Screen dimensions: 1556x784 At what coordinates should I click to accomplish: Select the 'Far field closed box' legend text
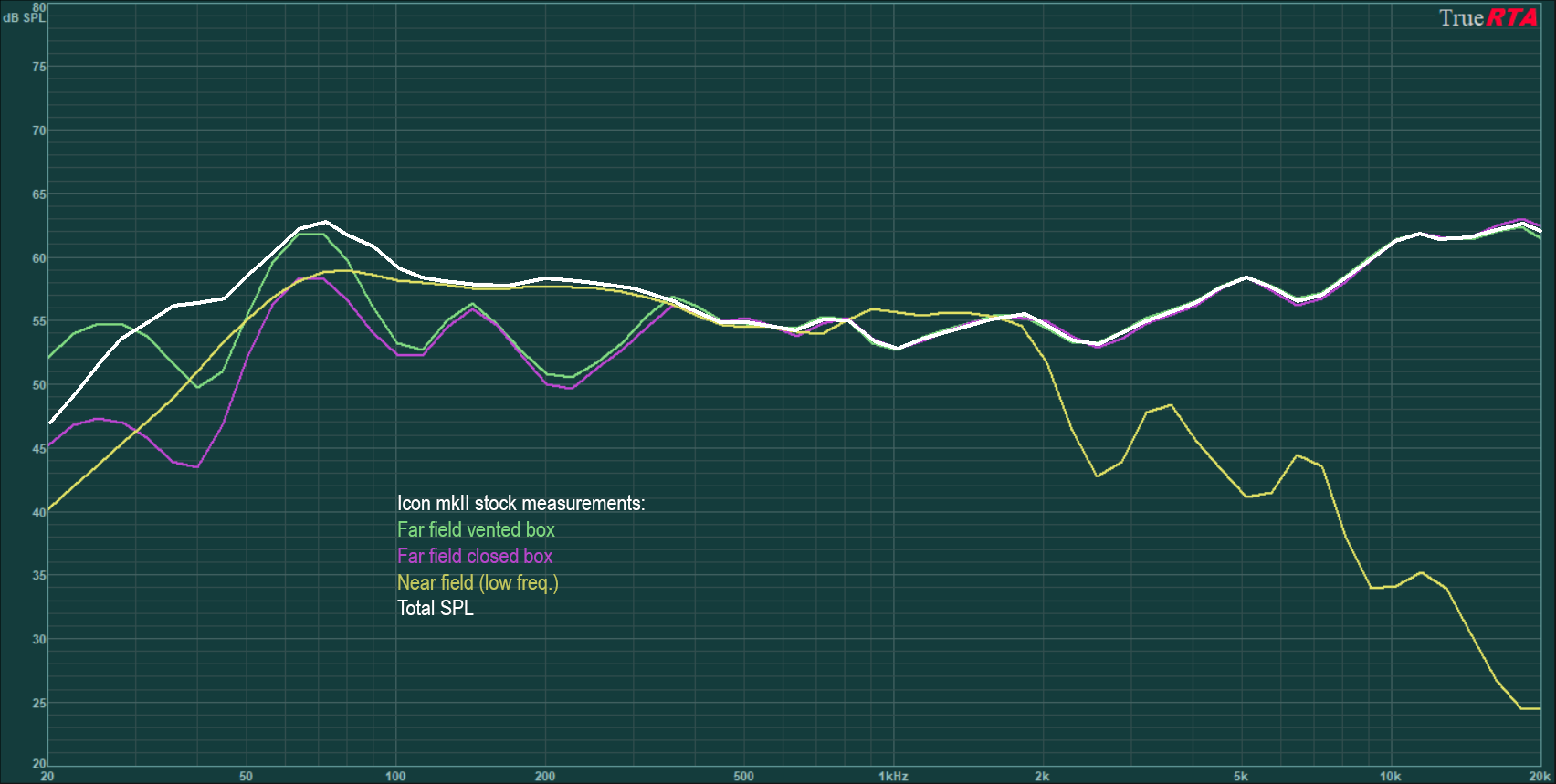[475, 557]
